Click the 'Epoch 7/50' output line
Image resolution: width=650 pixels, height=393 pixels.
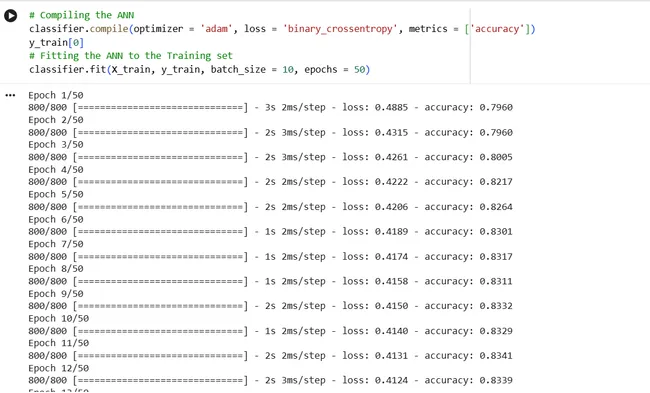pyautogui.click(x=56, y=244)
